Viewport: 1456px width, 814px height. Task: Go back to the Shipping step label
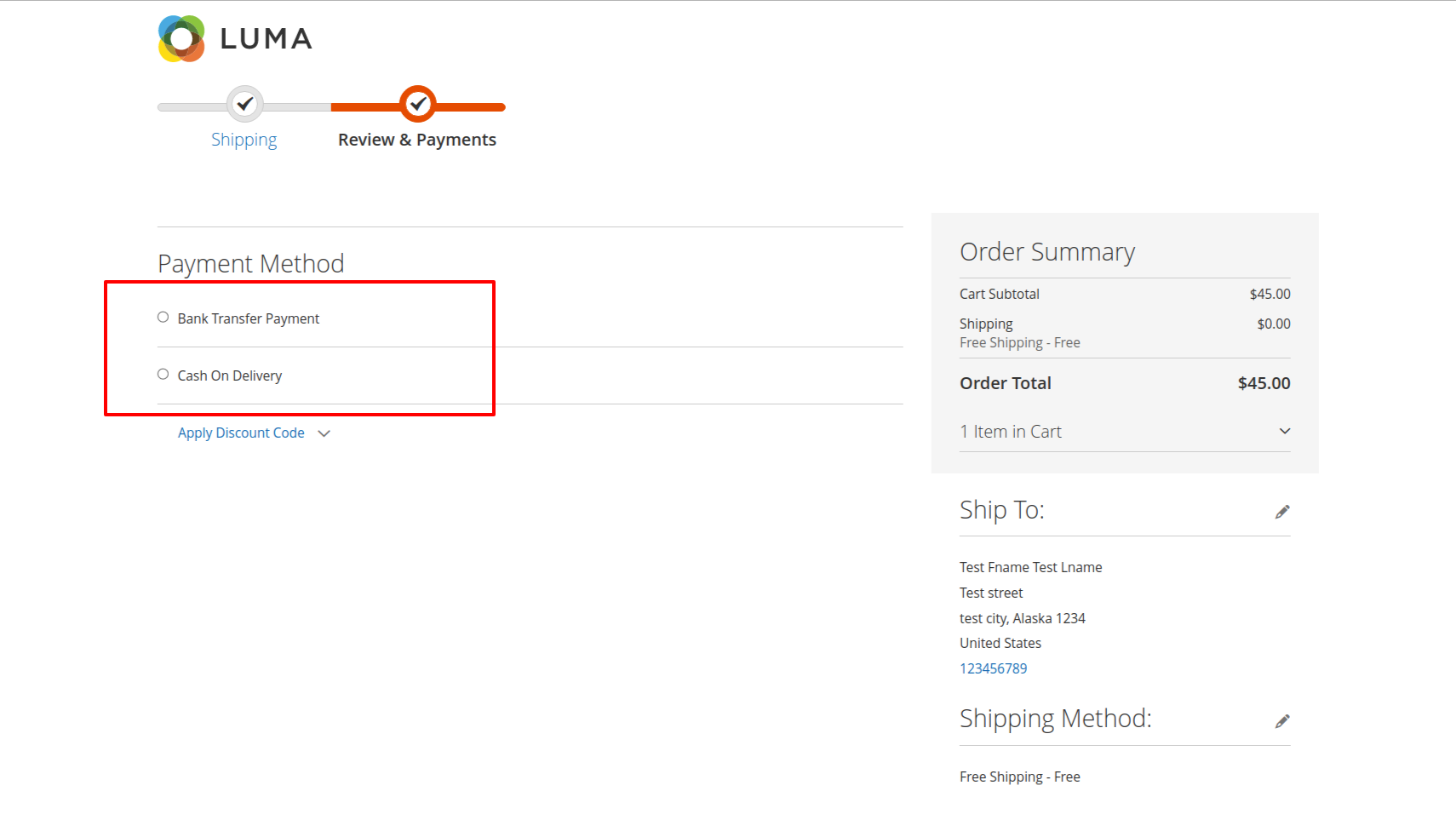click(244, 140)
